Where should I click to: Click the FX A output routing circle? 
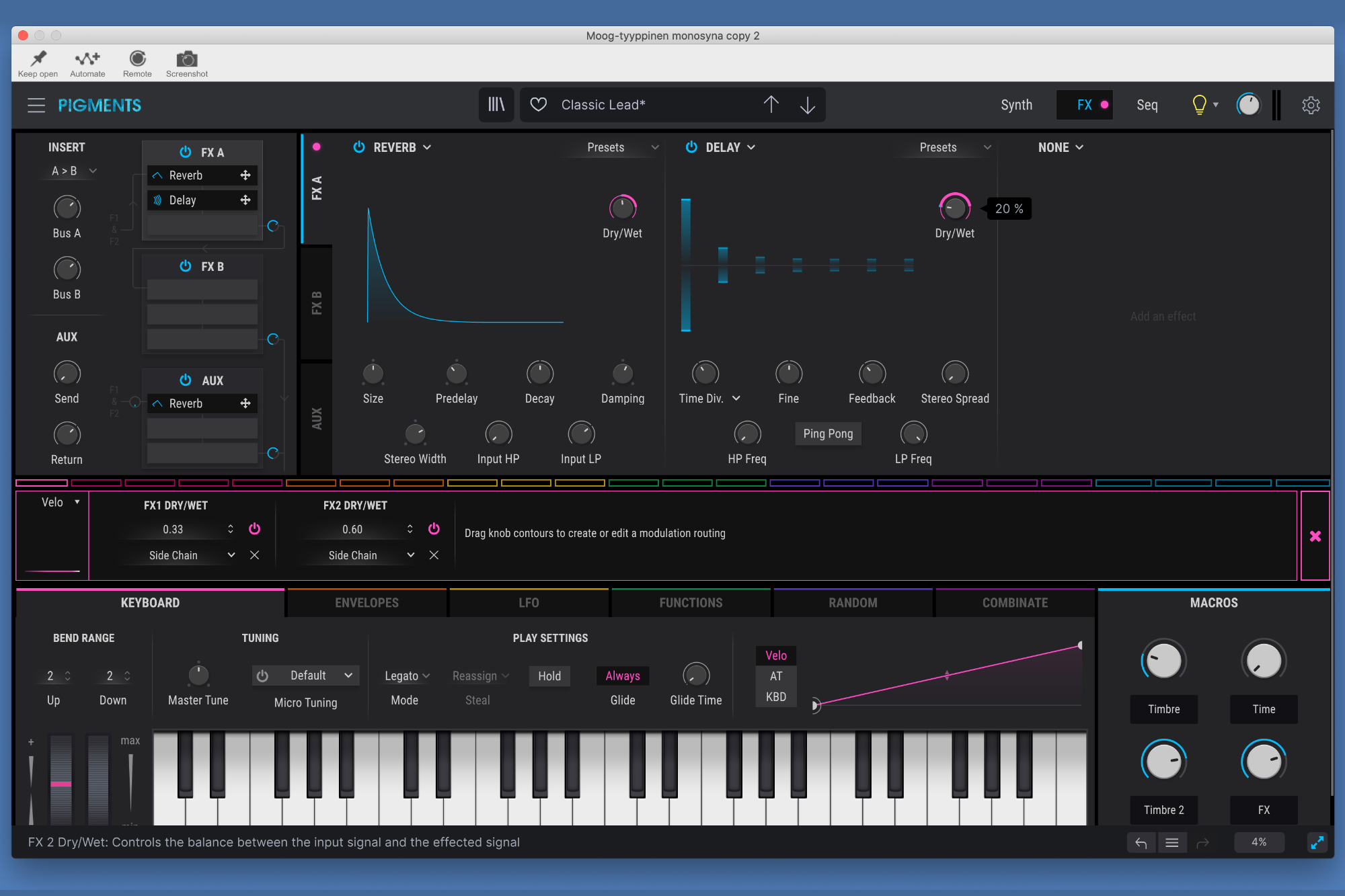(x=273, y=225)
